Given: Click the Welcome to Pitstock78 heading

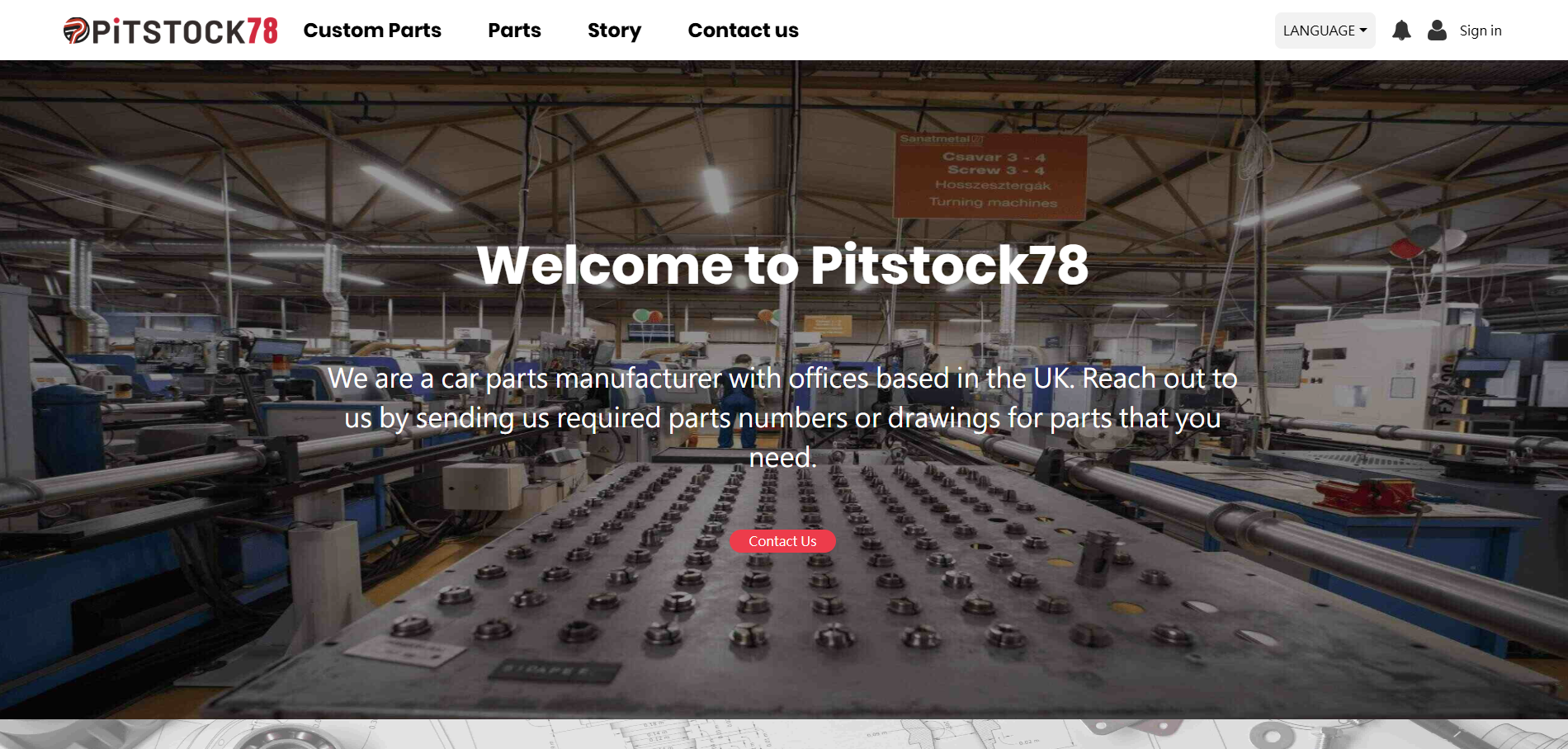Looking at the screenshot, I should point(782,265).
